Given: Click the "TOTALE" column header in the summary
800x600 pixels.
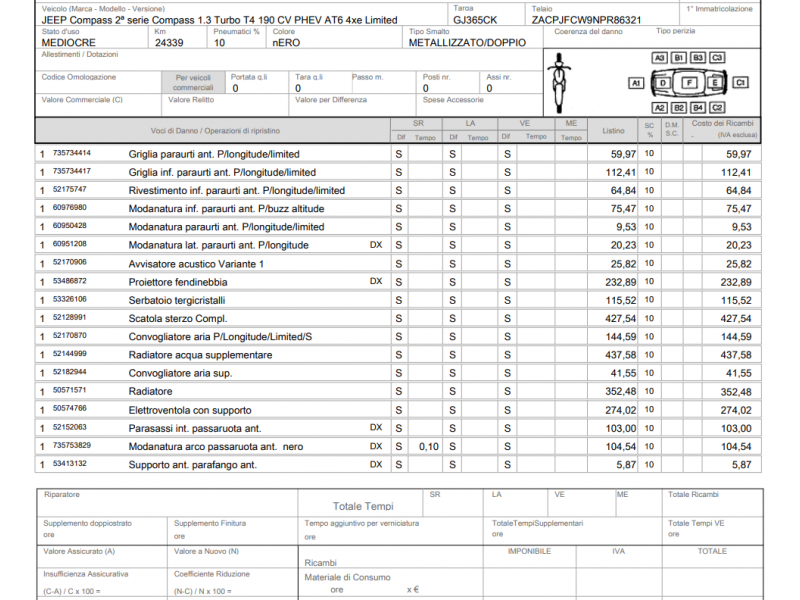Looking at the screenshot, I should pyautogui.click(x=712, y=552).
